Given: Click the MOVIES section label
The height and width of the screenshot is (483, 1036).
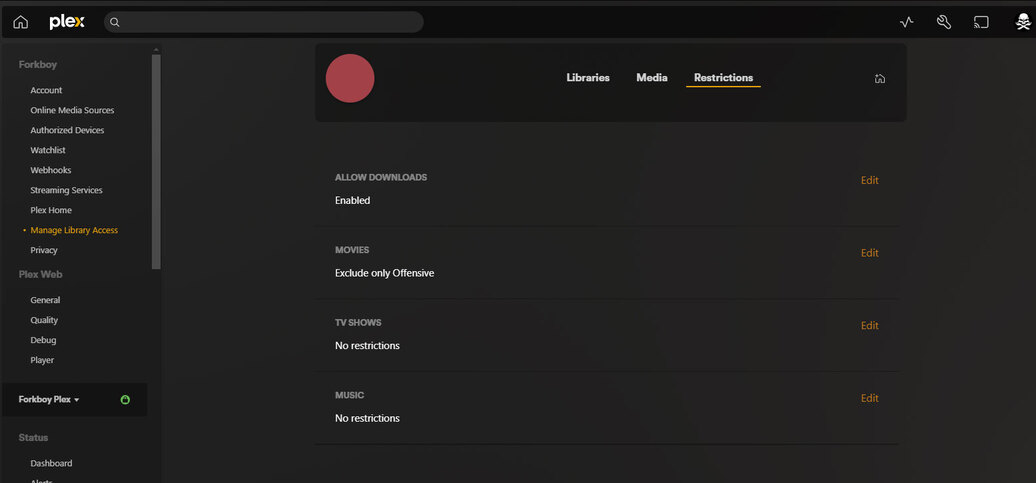Looking at the screenshot, I should pyautogui.click(x=352, y=250).
